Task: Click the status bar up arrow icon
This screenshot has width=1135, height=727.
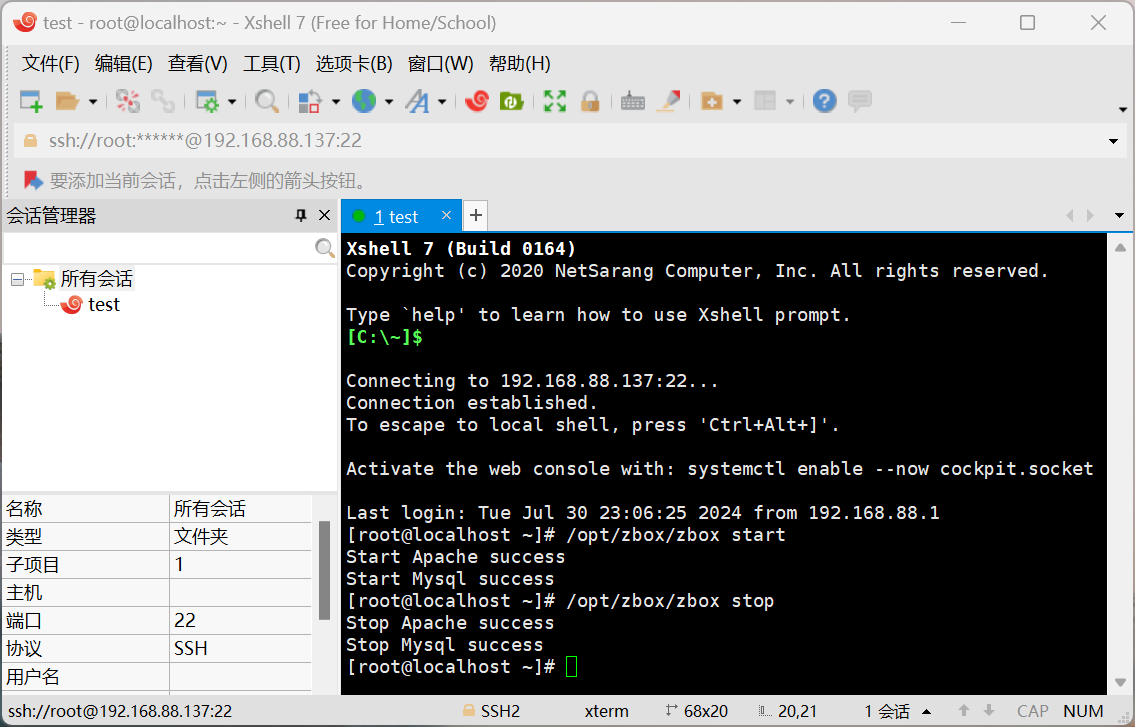Action: pyautogui.click(x=963, y=711)
